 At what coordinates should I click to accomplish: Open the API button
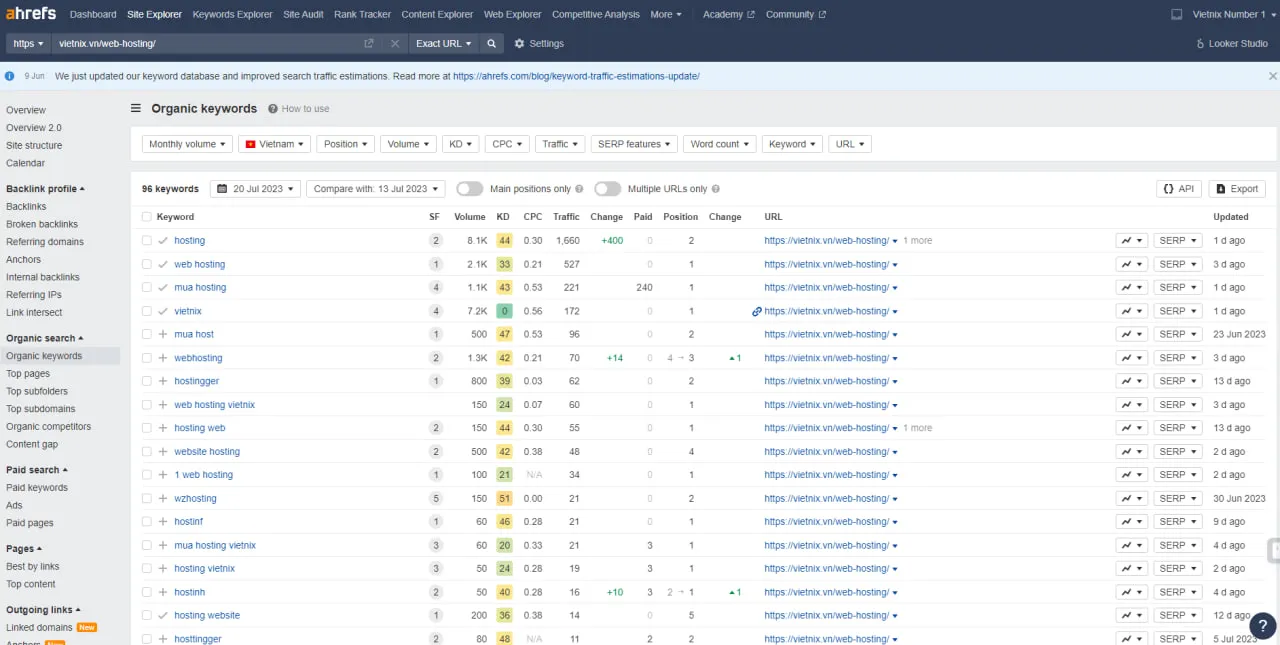tap(1179, 188)
